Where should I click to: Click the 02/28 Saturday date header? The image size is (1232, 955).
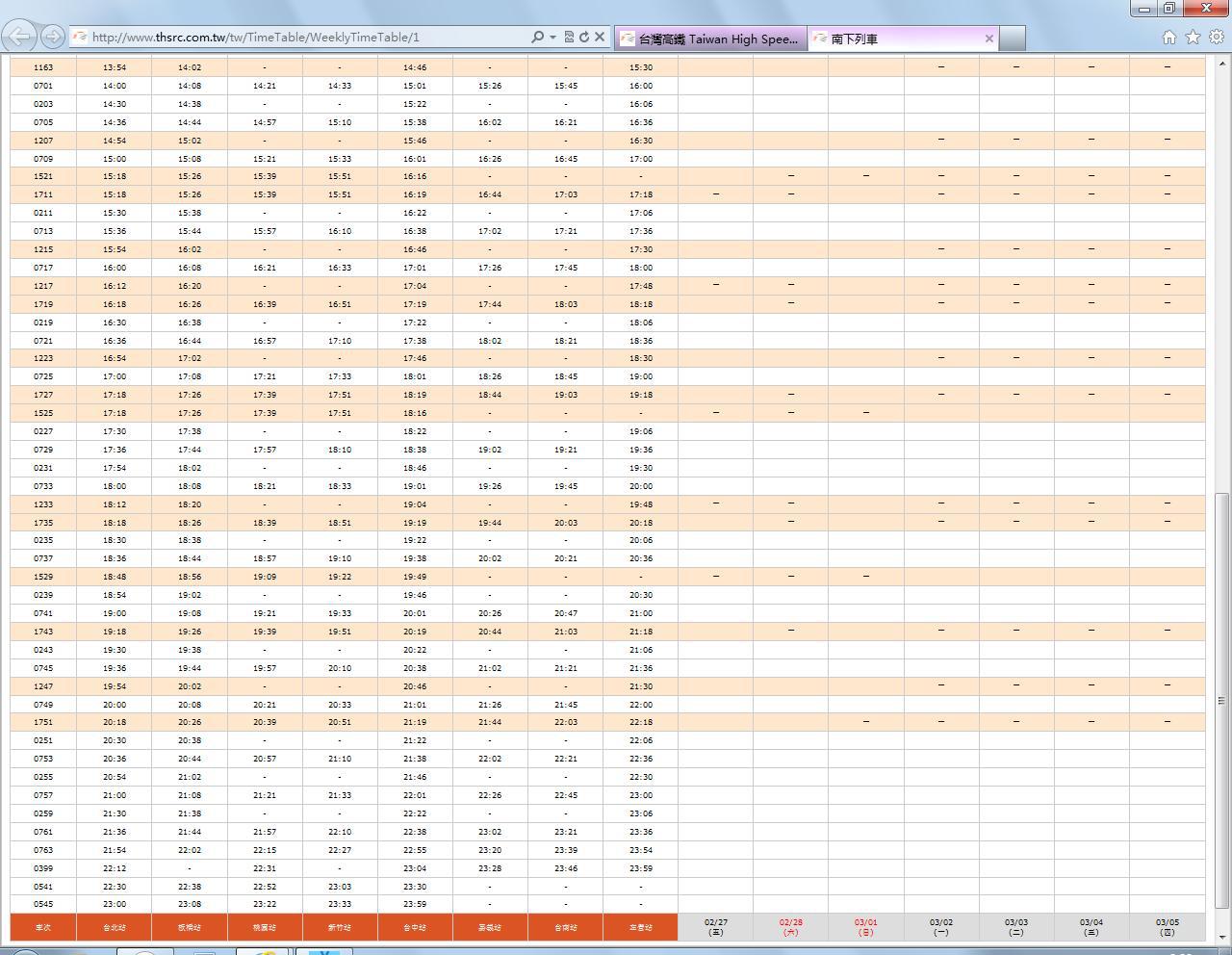pos(790,927)
